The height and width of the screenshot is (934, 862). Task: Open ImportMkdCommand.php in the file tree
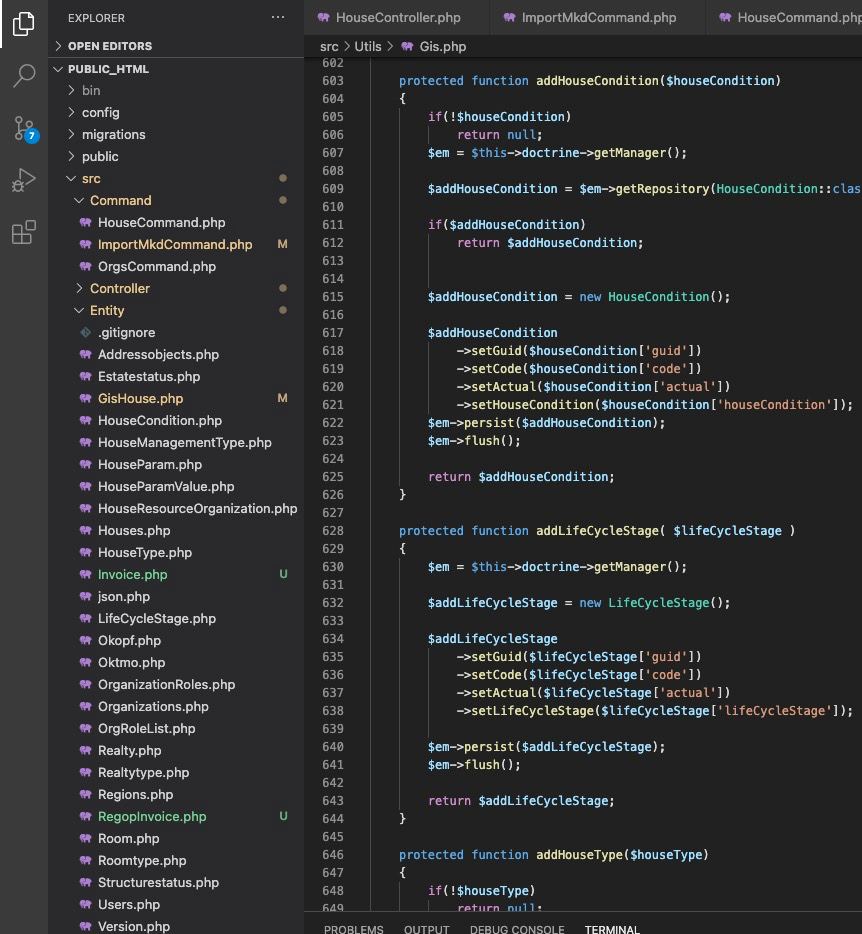[x=176, y=245]
